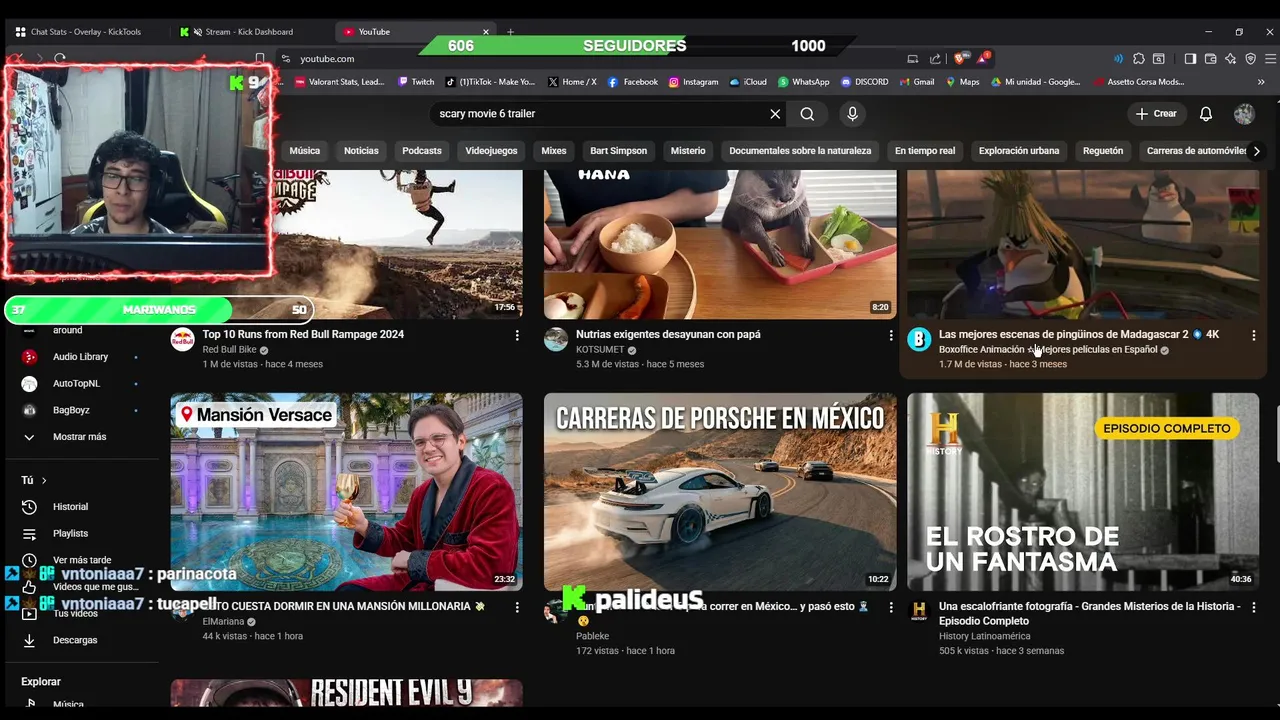Select the Exploración urbana category chip

point(1019,151)
